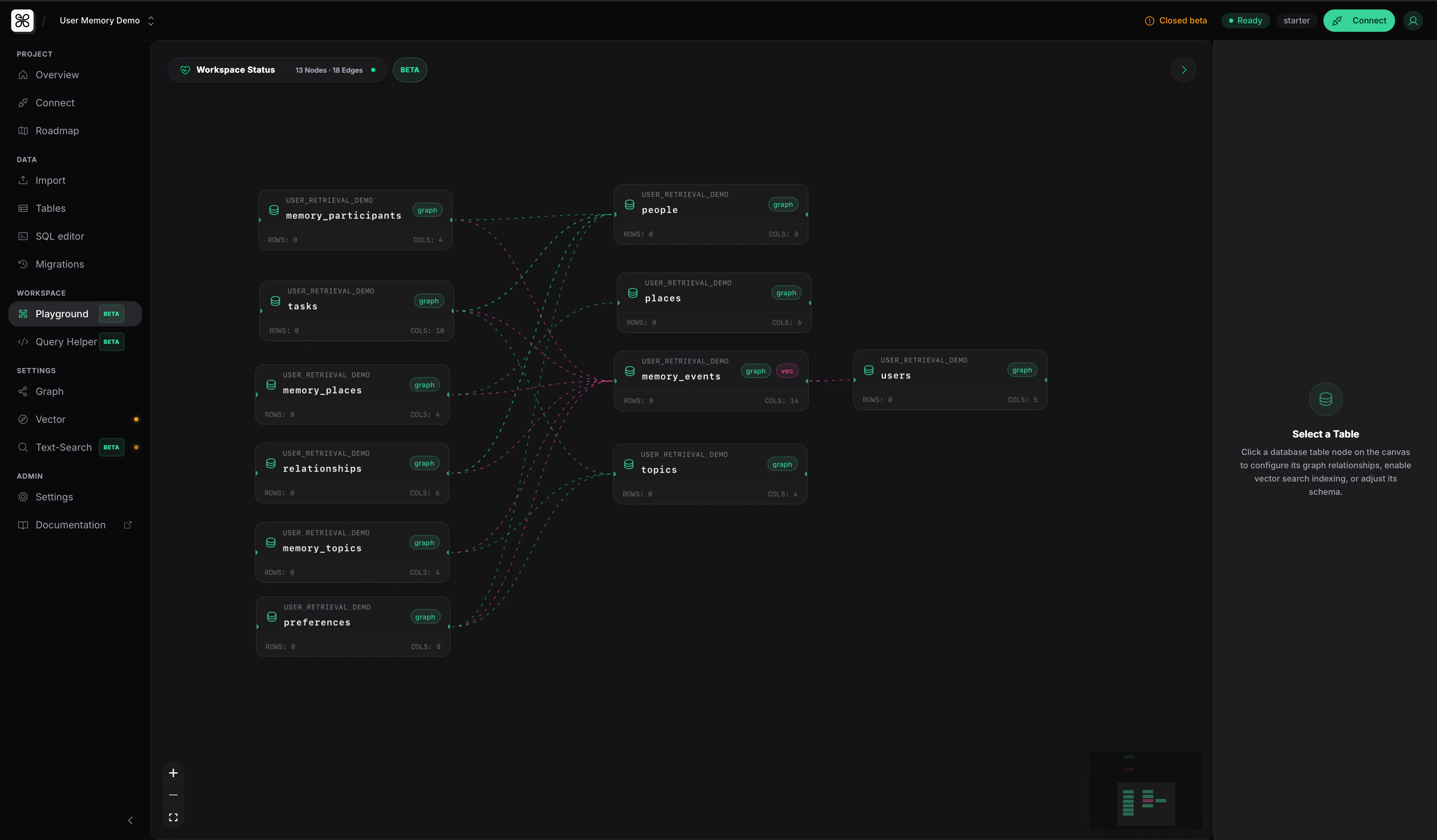Collapse the right panel with the chevron arrow
The height and width of the screenshot is (840, 1437).
[x=1184, y=70]
